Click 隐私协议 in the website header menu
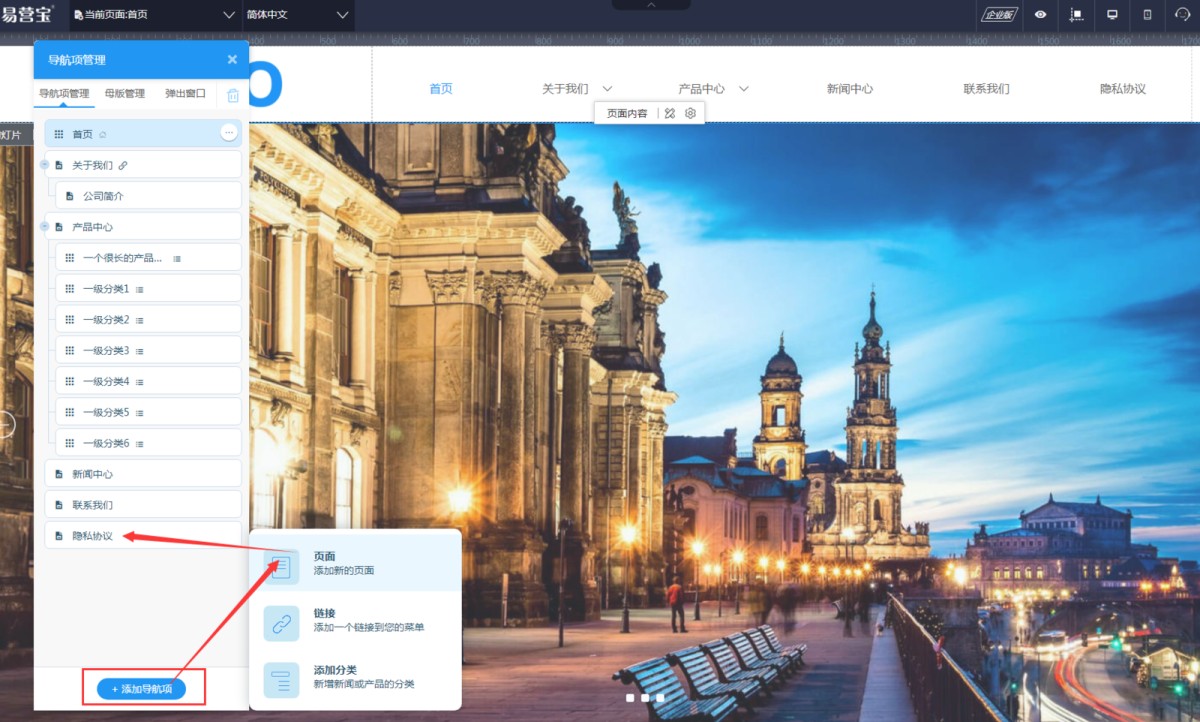The height and width of the screenshot is (722, 1200). (x=1123, y=88)
